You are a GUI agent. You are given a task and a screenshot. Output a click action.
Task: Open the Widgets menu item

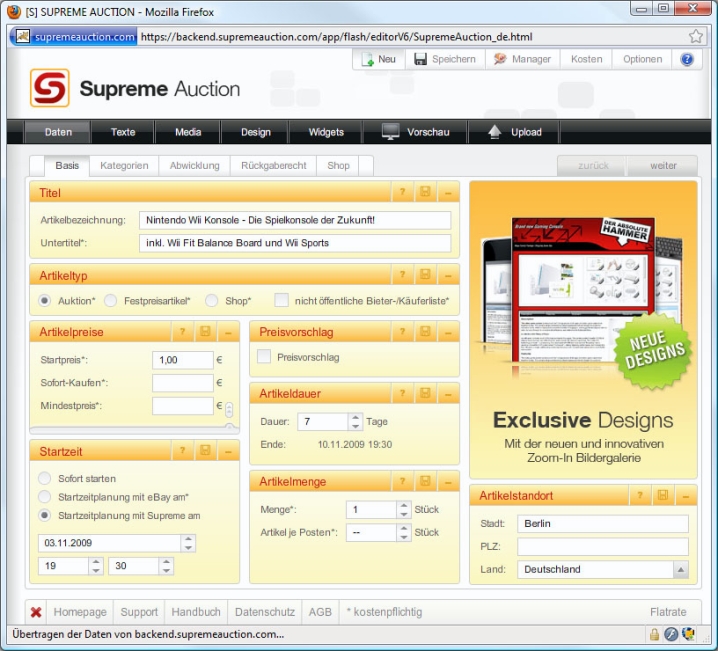(326, 132)
